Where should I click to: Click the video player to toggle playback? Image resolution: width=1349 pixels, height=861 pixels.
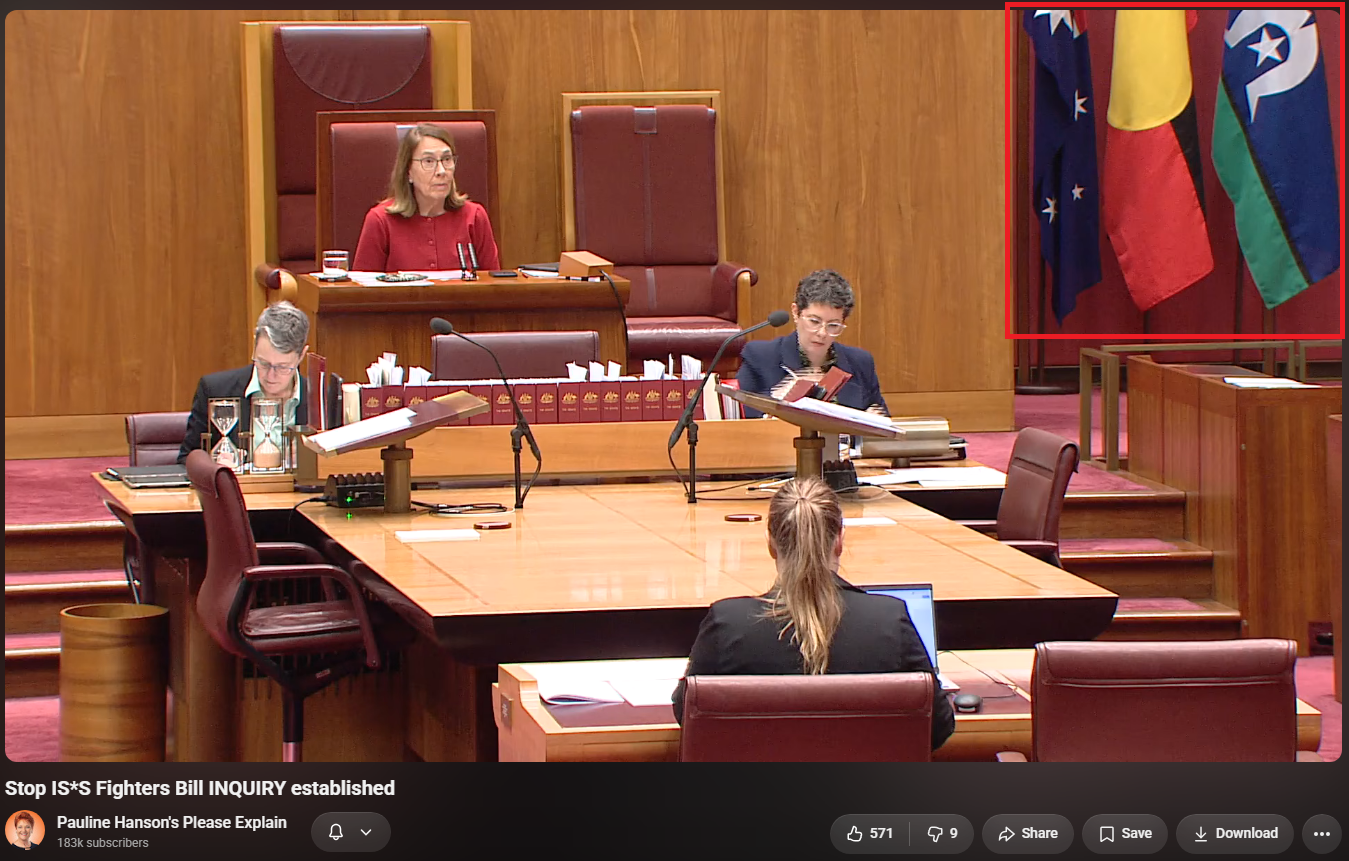pos(673,386)
